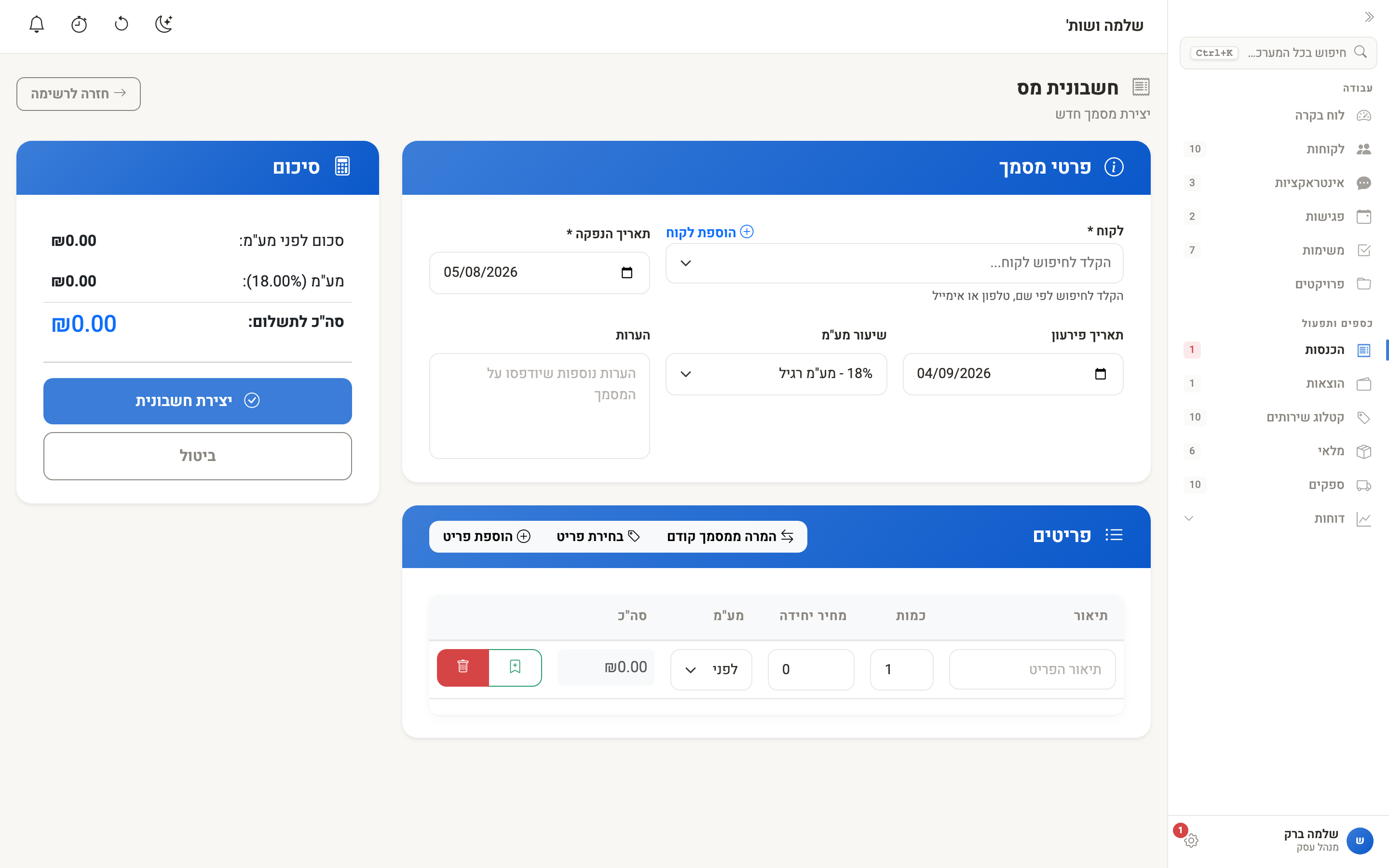This screenshot has width=1389, height=868.
Task: Open calendar picker for issue date 05/08/2026
Action: click(627, 272)
